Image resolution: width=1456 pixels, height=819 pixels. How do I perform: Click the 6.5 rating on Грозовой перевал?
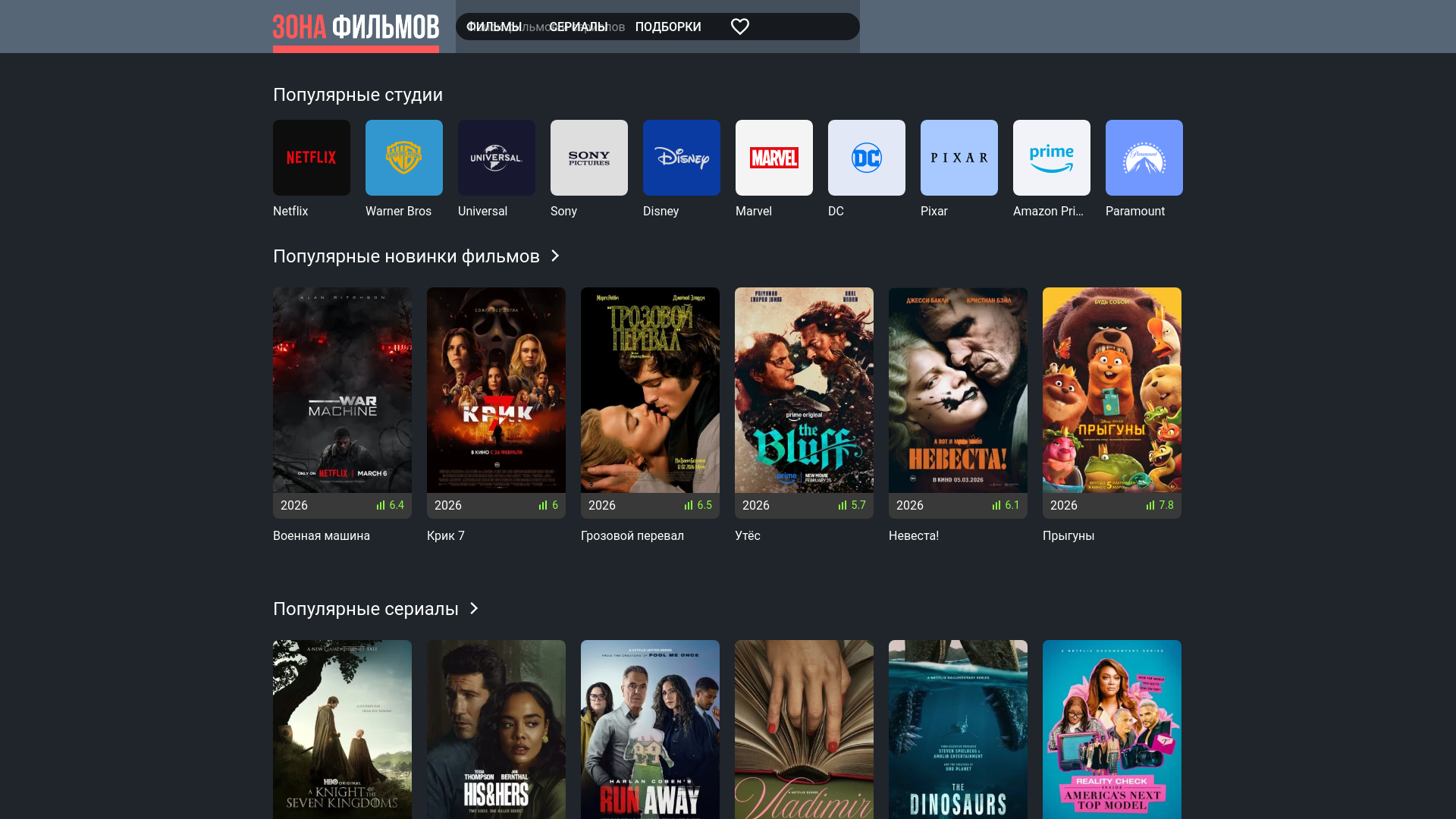(704, 505)
